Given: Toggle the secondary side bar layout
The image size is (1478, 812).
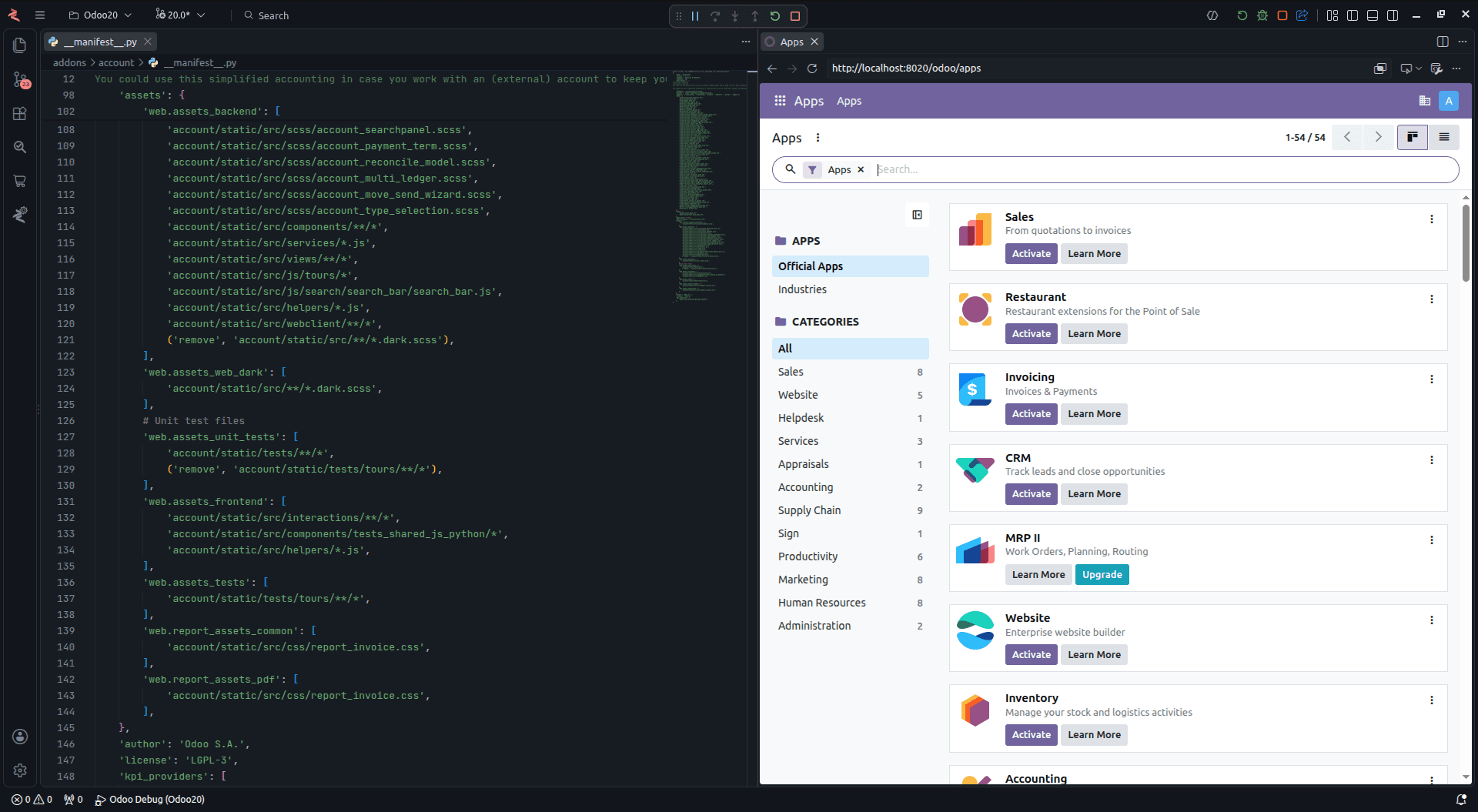Looking at the screenshot, I should coord(1393,15).
